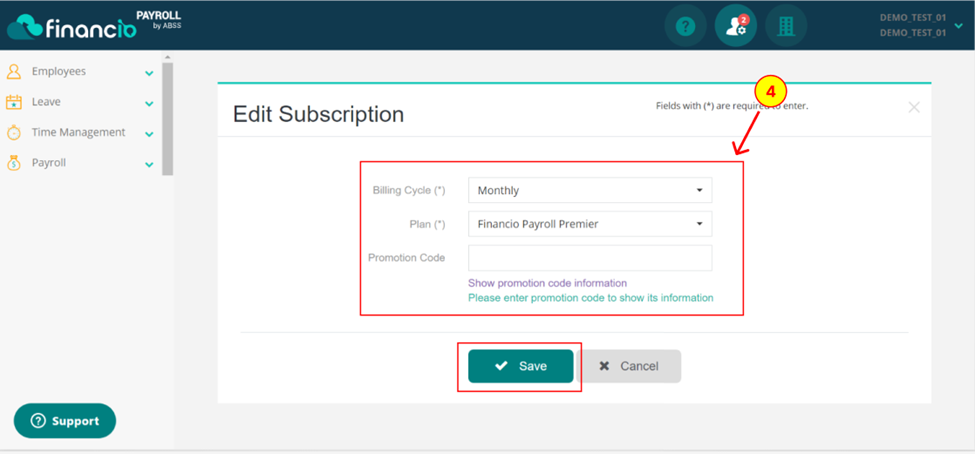Expand the Leave menu chevron

(149, 104)
